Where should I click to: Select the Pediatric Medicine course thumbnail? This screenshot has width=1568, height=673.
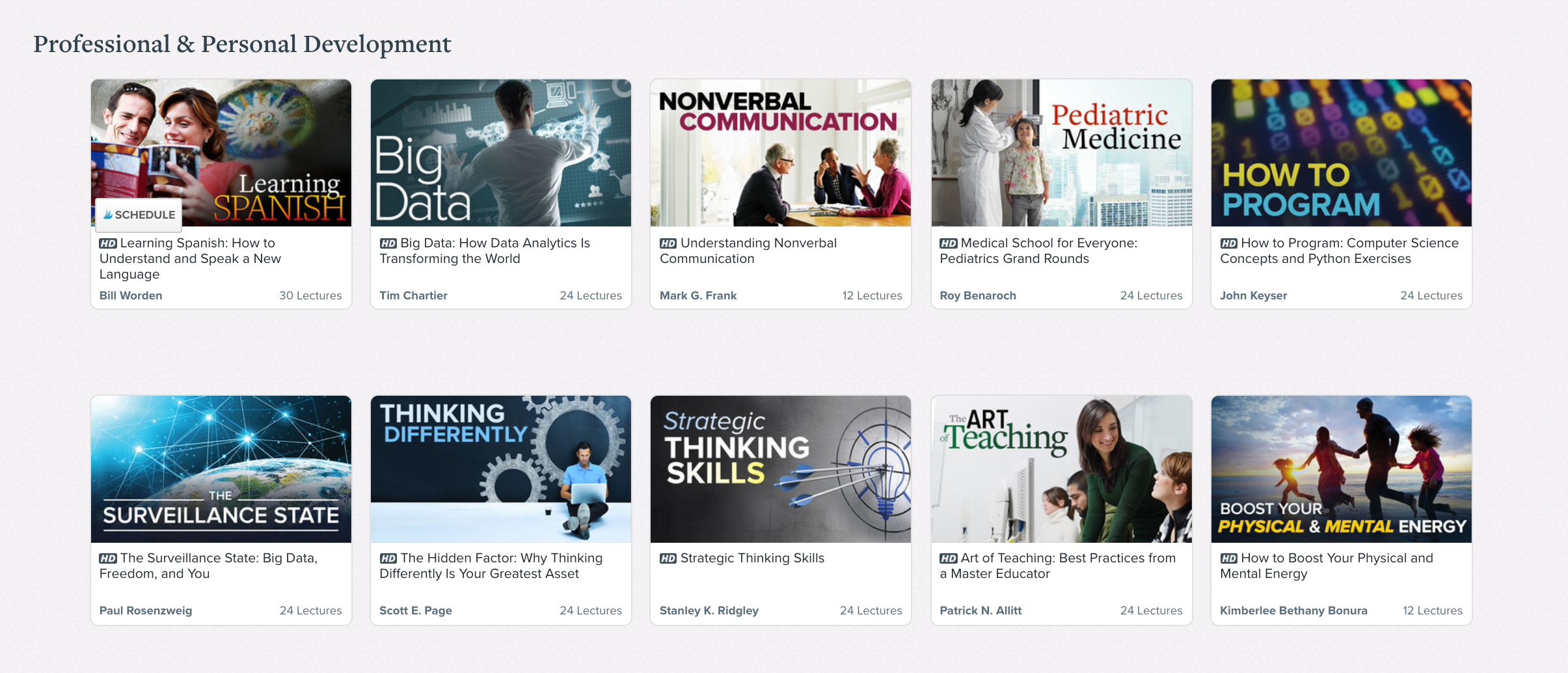point(1061,153)
